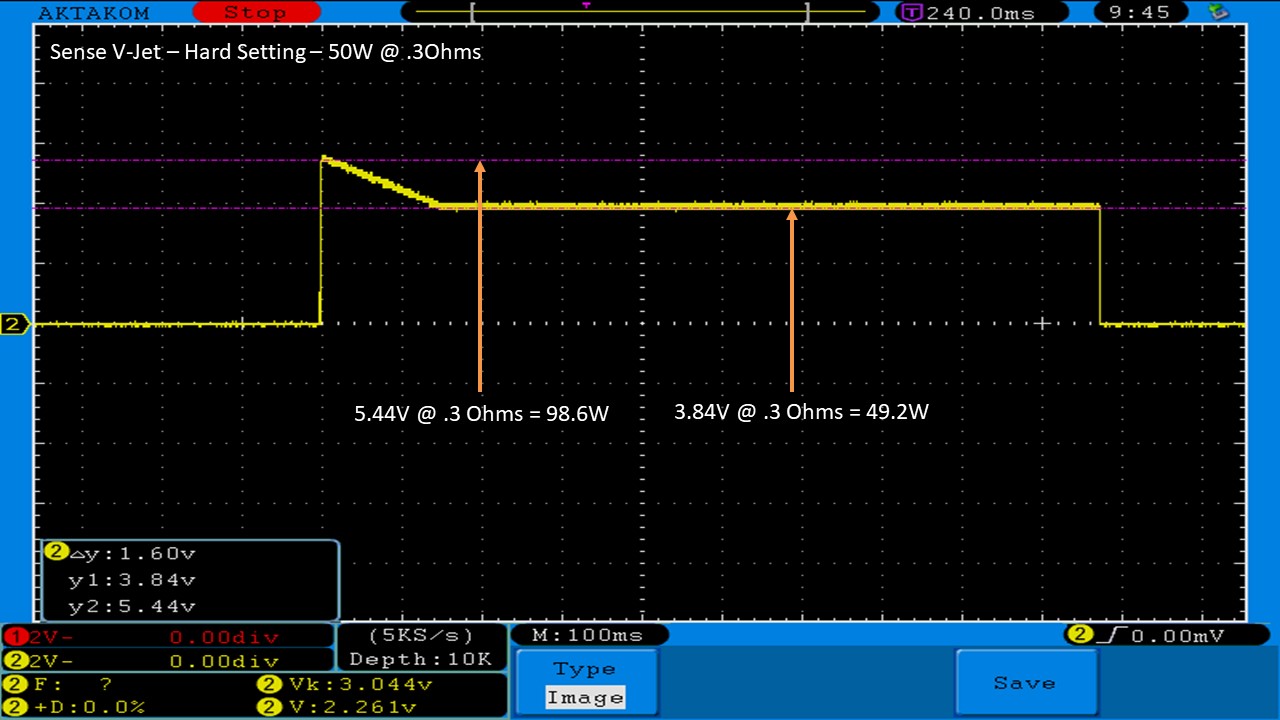Click the Save softkey button
Viewport: 1280px width, 720px height.
[1025, 682]
